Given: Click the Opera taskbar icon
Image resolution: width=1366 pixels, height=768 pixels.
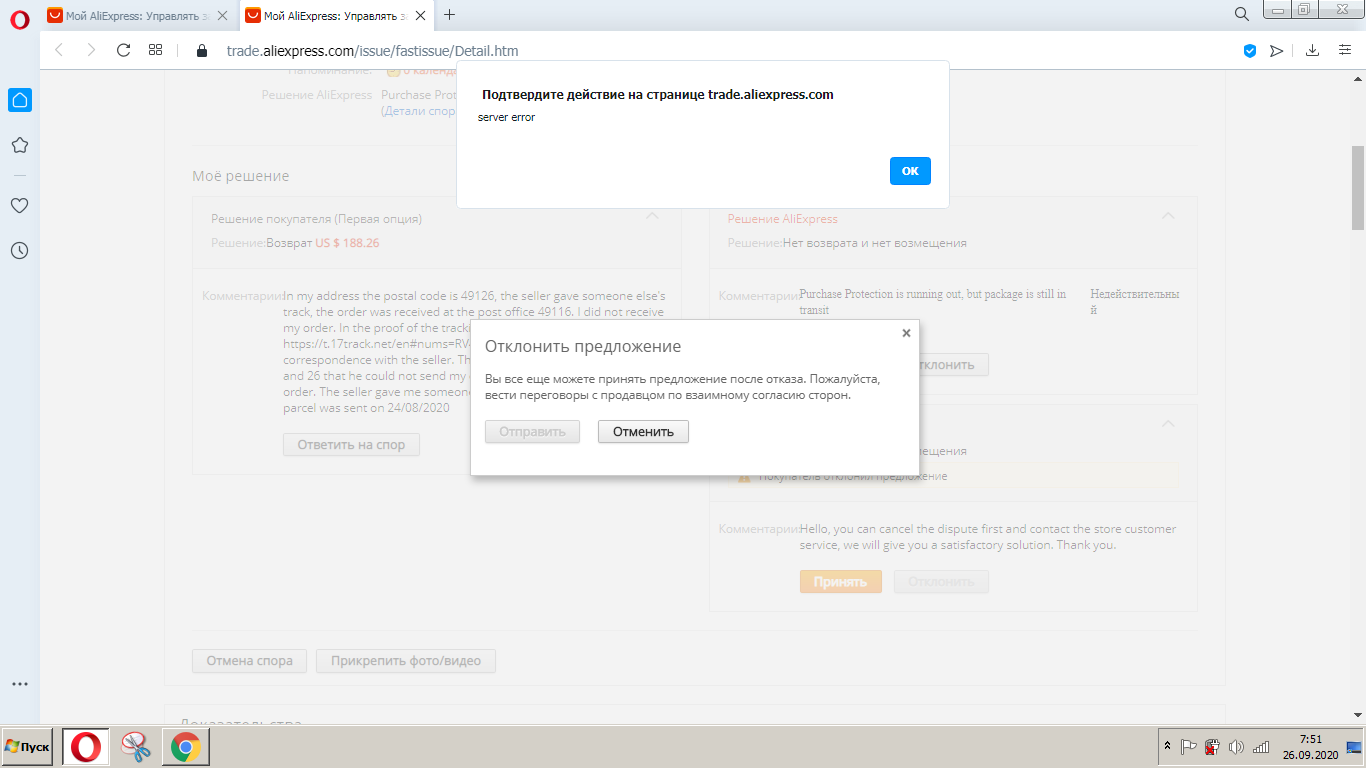Looking at the screenshot, I should [x=86, y=747].
